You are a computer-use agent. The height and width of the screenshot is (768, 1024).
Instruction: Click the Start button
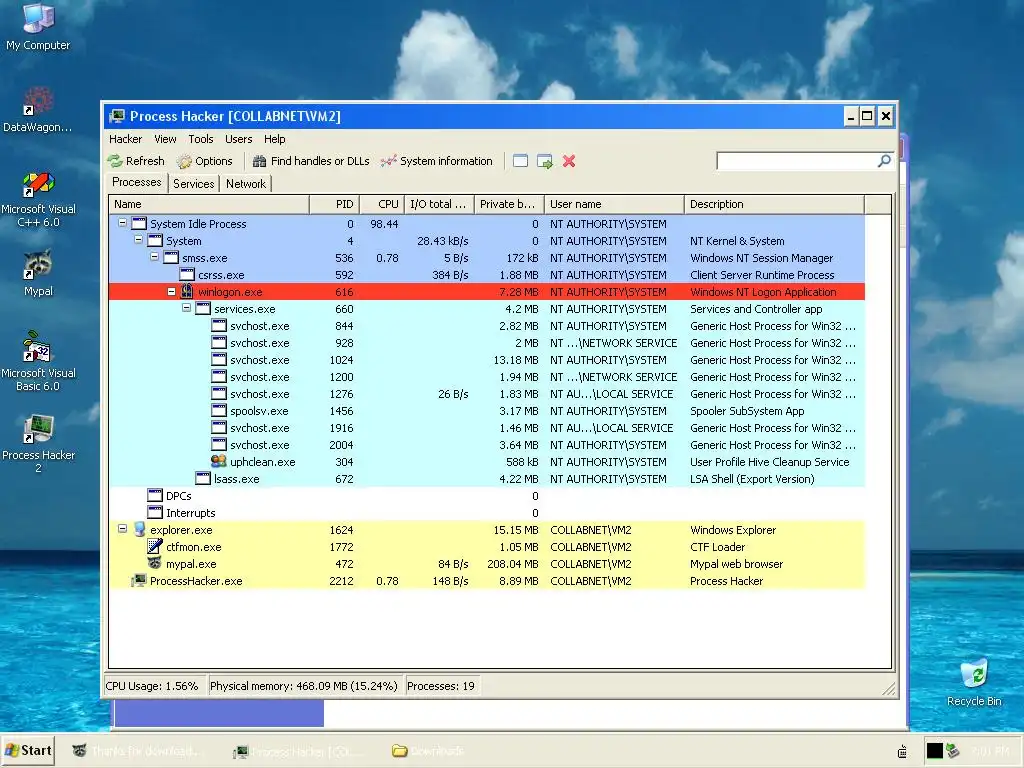28,750
